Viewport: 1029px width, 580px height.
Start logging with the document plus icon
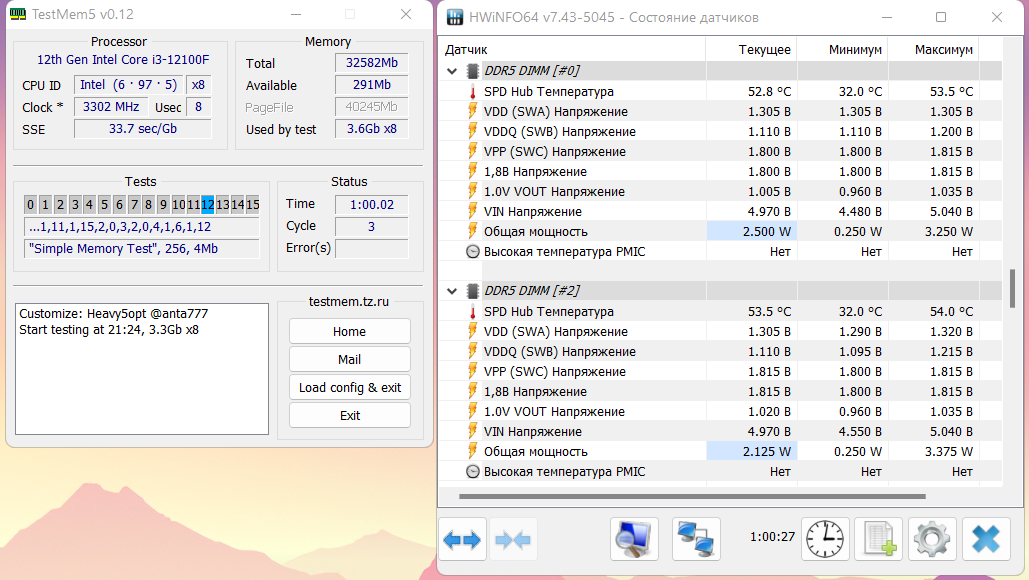[x=879, y=539]
